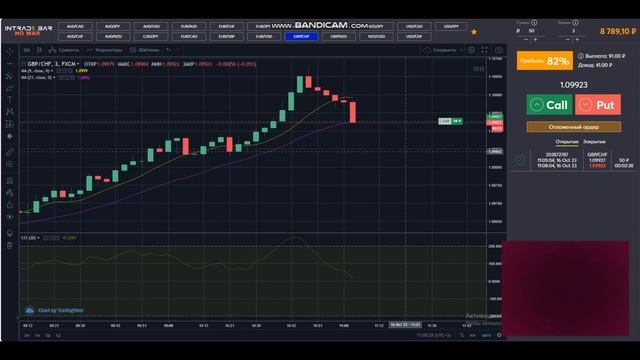640x360 pixels.
Task: Click the info icon above amount field
Action: tap(534, 22)
